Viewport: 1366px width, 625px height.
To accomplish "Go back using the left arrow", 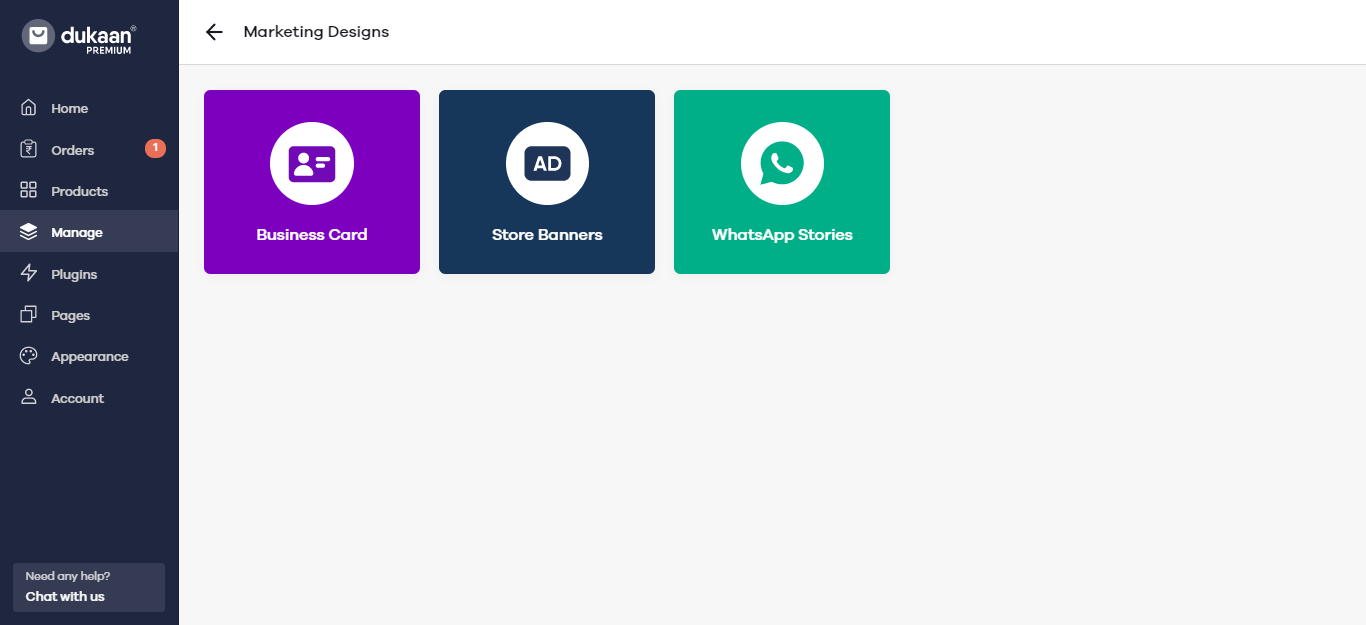I will click(213, 32).
